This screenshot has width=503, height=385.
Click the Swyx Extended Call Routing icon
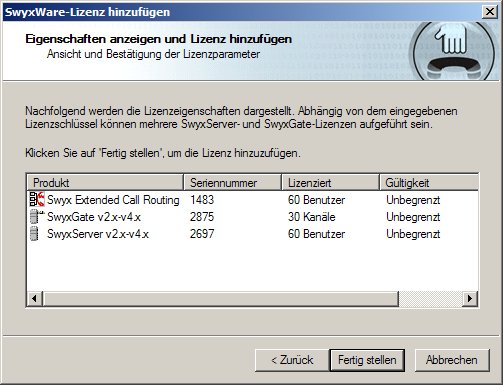(x=37, y=199)
